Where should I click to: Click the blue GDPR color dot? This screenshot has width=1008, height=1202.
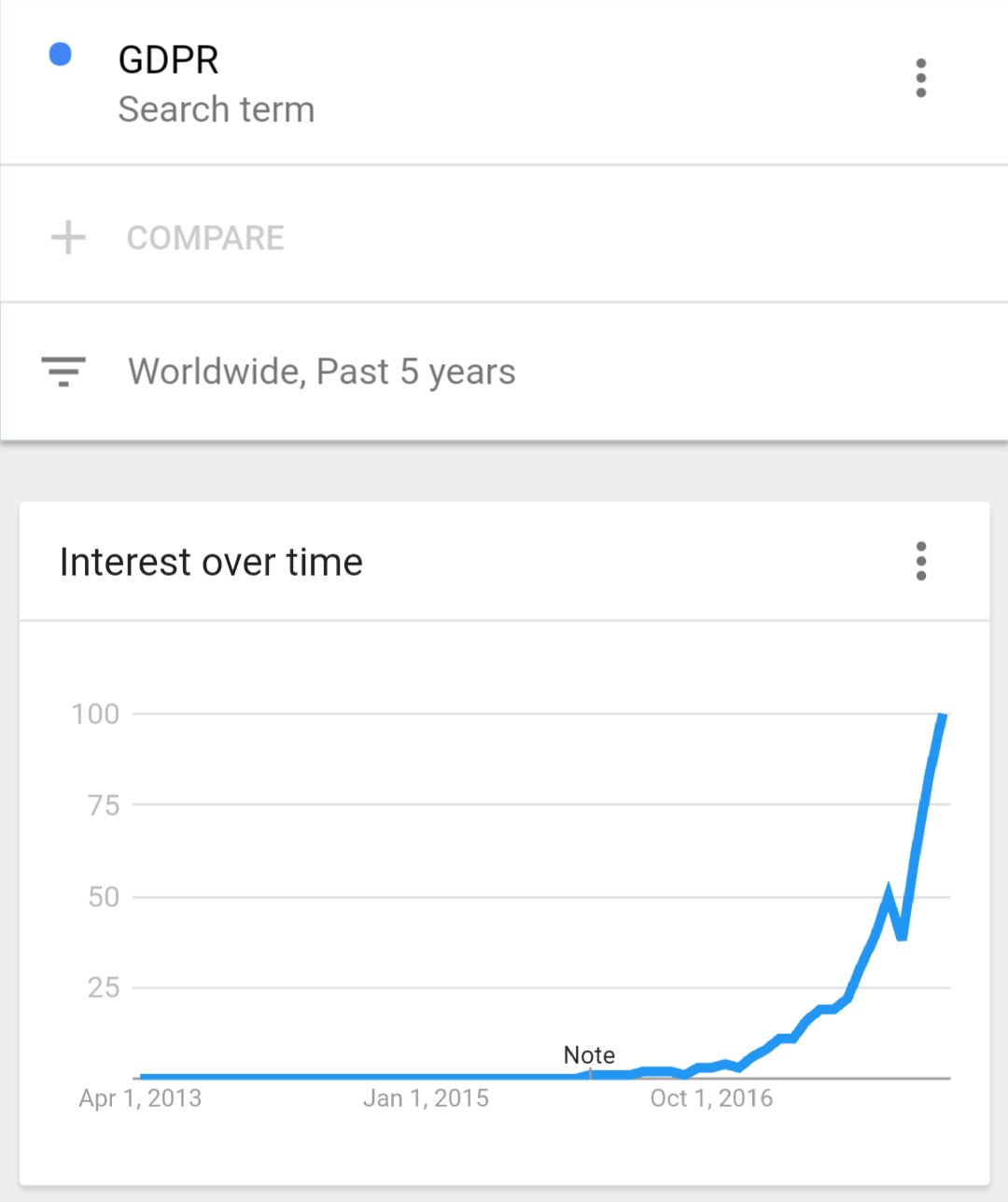click(x=61, y=55)
